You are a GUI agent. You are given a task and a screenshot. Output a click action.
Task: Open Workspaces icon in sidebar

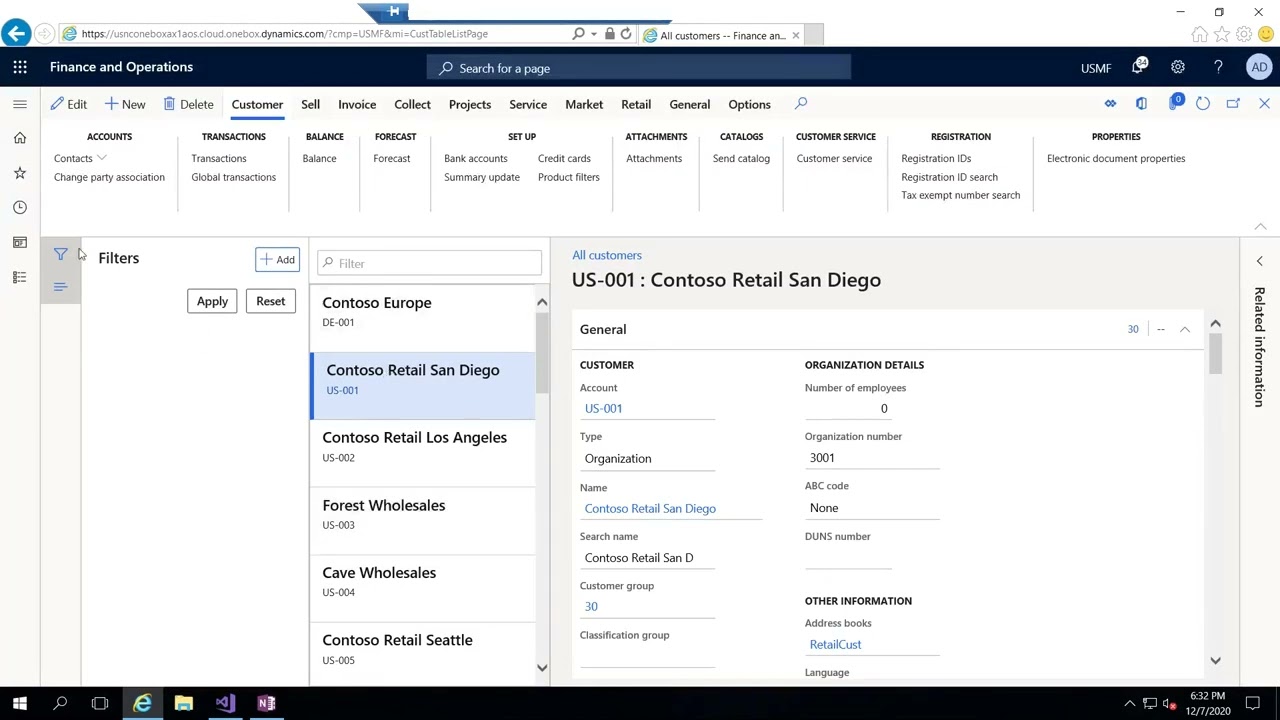pos(20,242)
